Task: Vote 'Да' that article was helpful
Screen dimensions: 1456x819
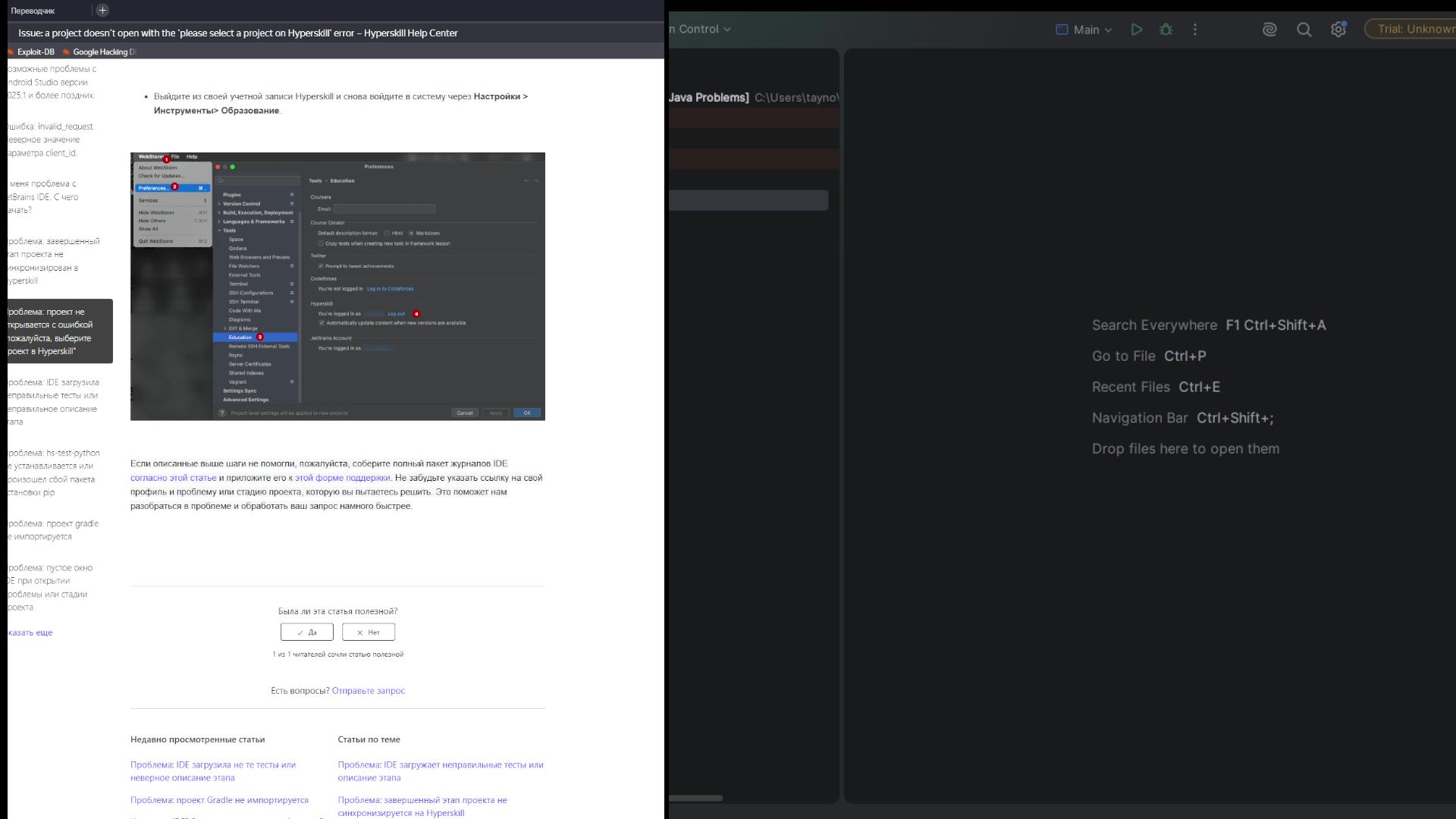Action: tap(307, 632)
